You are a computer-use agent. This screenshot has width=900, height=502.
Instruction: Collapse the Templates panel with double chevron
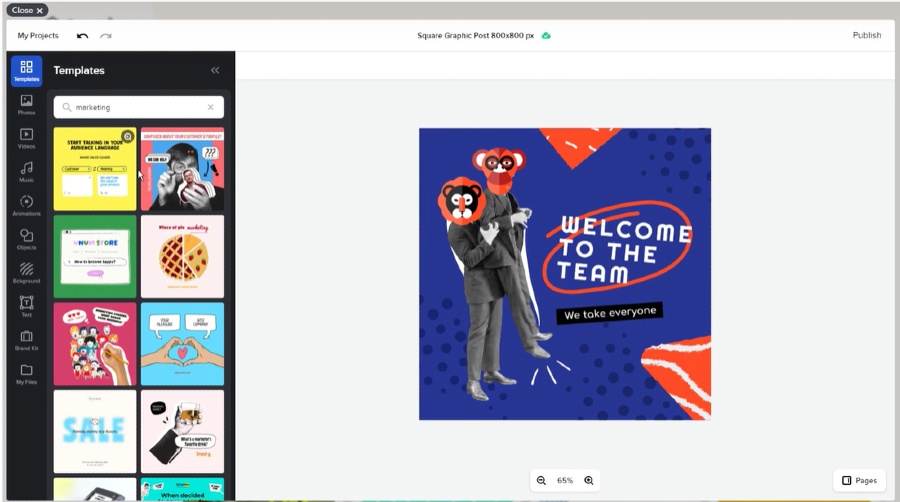(x=215, y=70)
